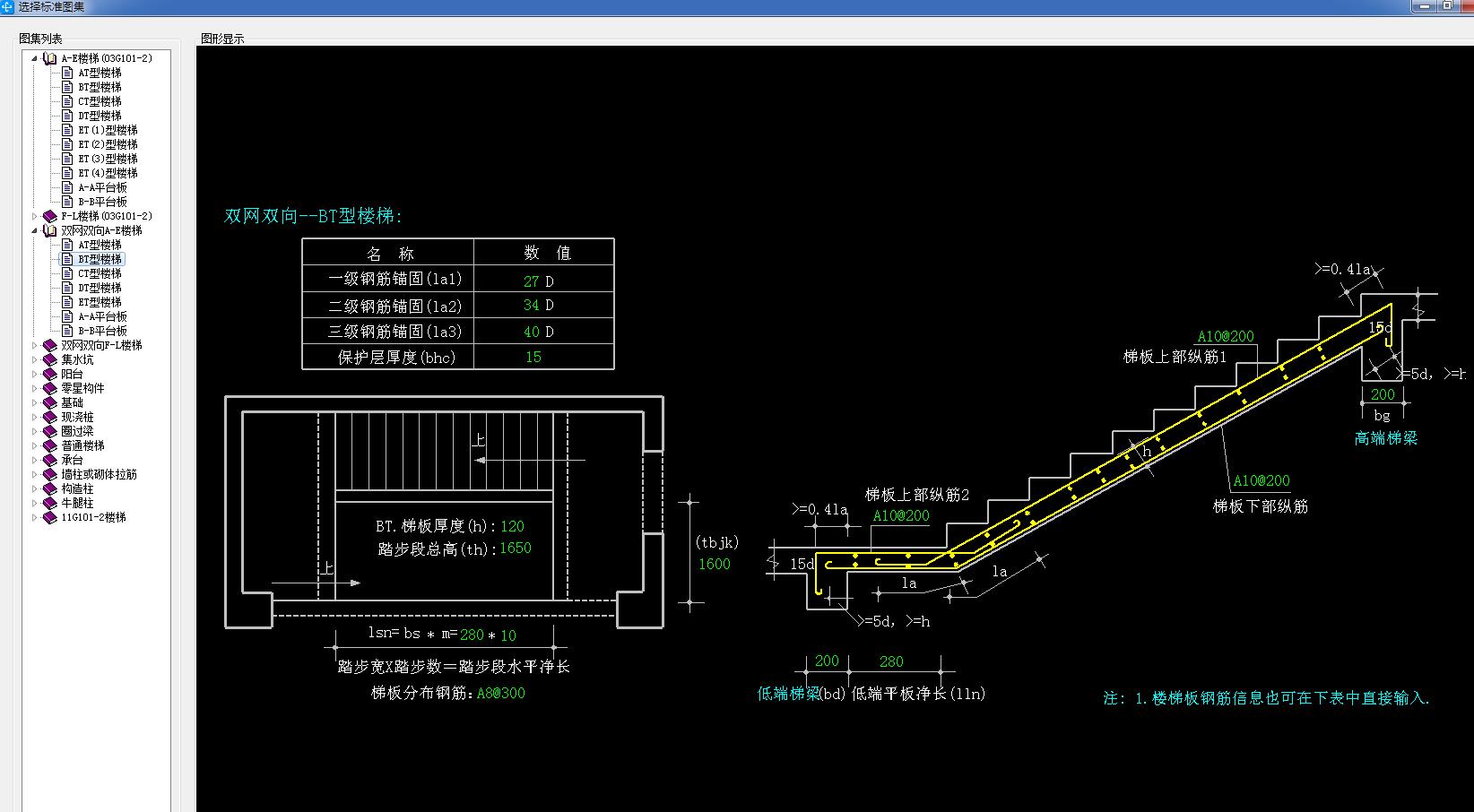Expand the 11G101-2楼梯 node arrow
Viewport: 1474px width, 812px height.
[35, 517]
